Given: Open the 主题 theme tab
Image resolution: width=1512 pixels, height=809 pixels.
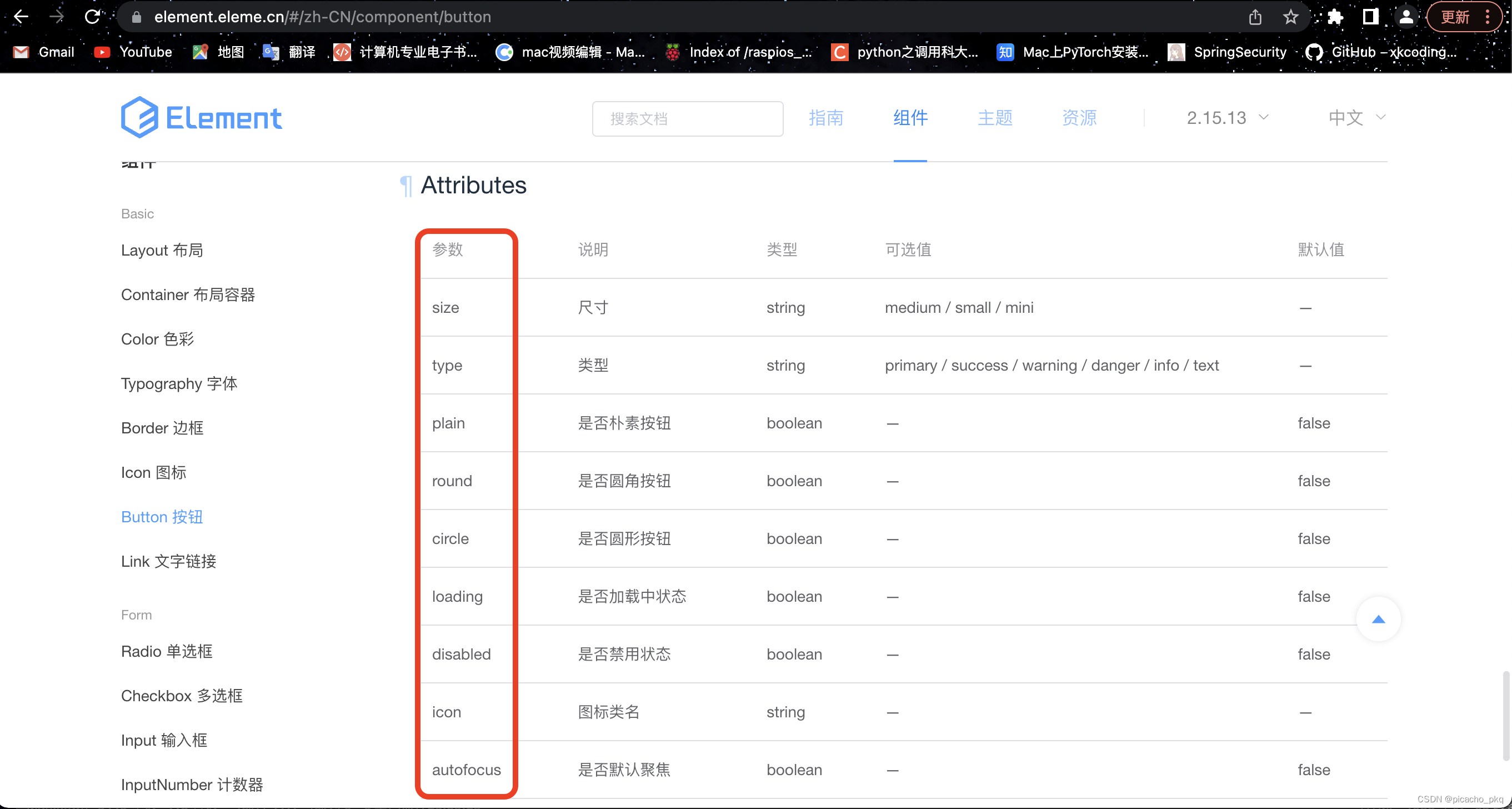Looking at the screenshot, I should (x=995, y=118).
